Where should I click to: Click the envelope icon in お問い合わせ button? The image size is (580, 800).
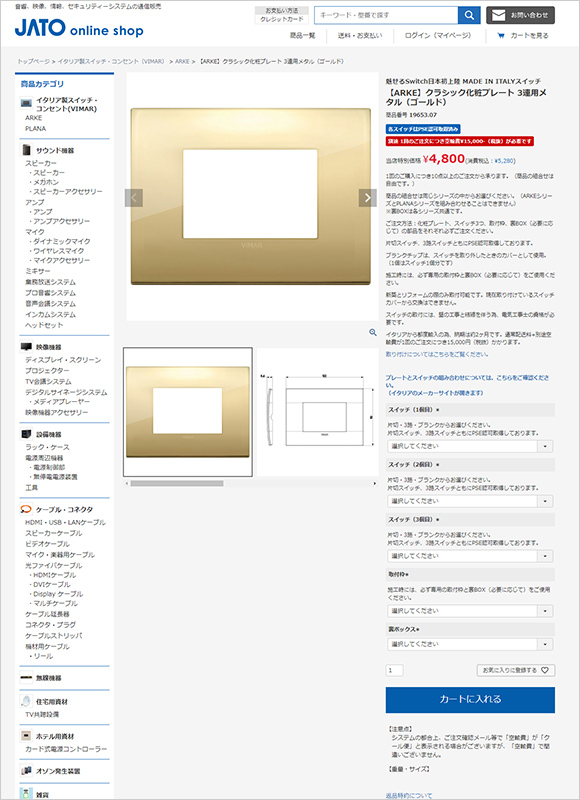tap(498, 15)
